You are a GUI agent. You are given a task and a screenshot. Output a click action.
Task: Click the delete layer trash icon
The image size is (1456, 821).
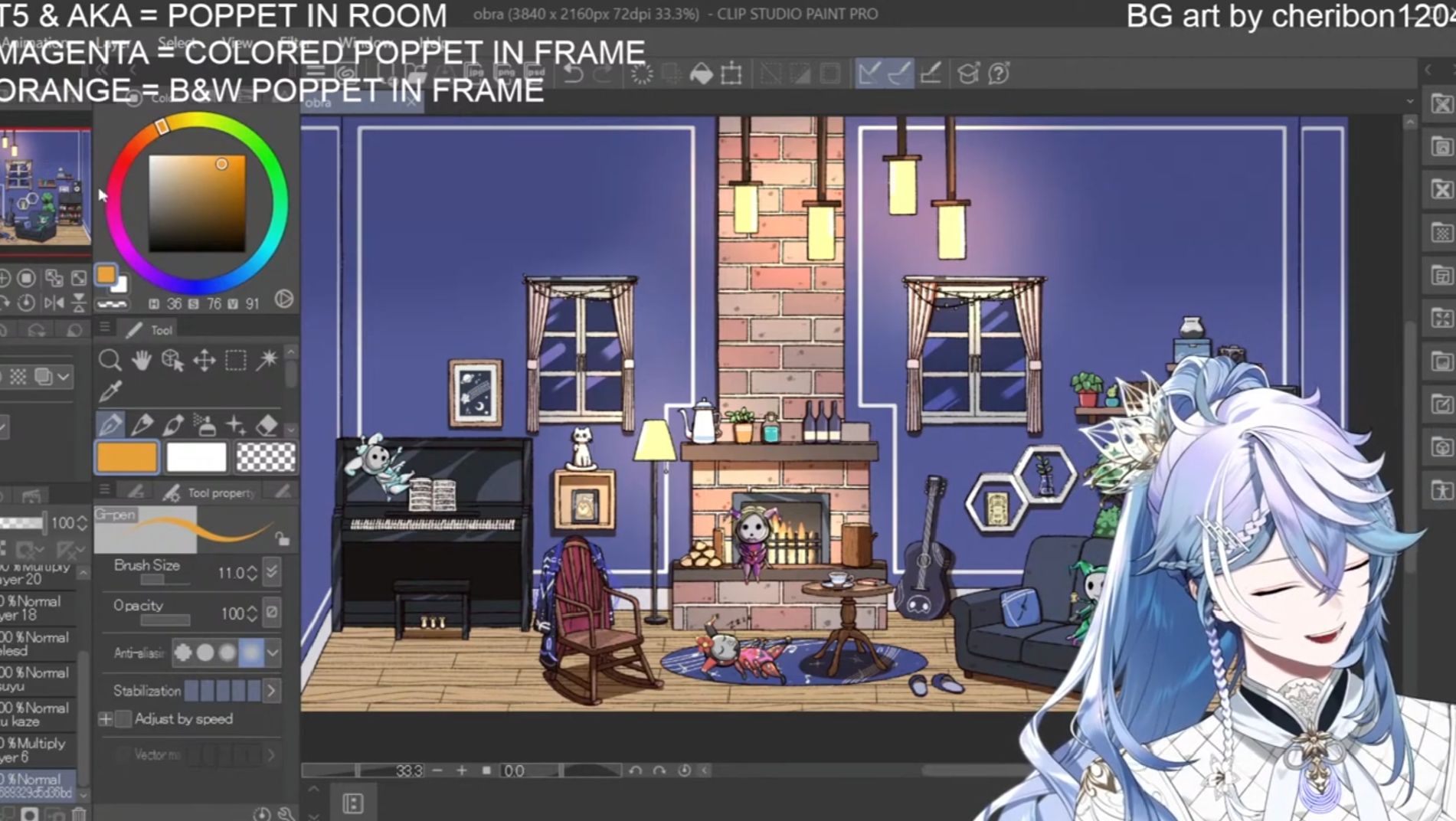point(79,814)
